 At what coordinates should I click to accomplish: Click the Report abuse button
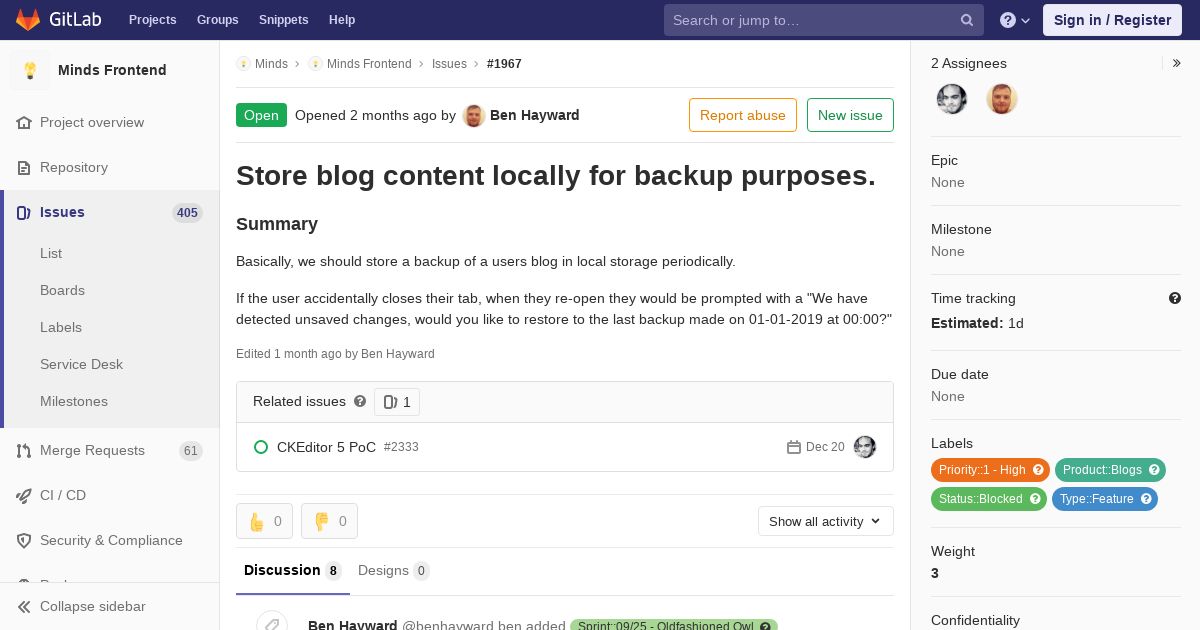pyautogui.click(x=742, y=115)
